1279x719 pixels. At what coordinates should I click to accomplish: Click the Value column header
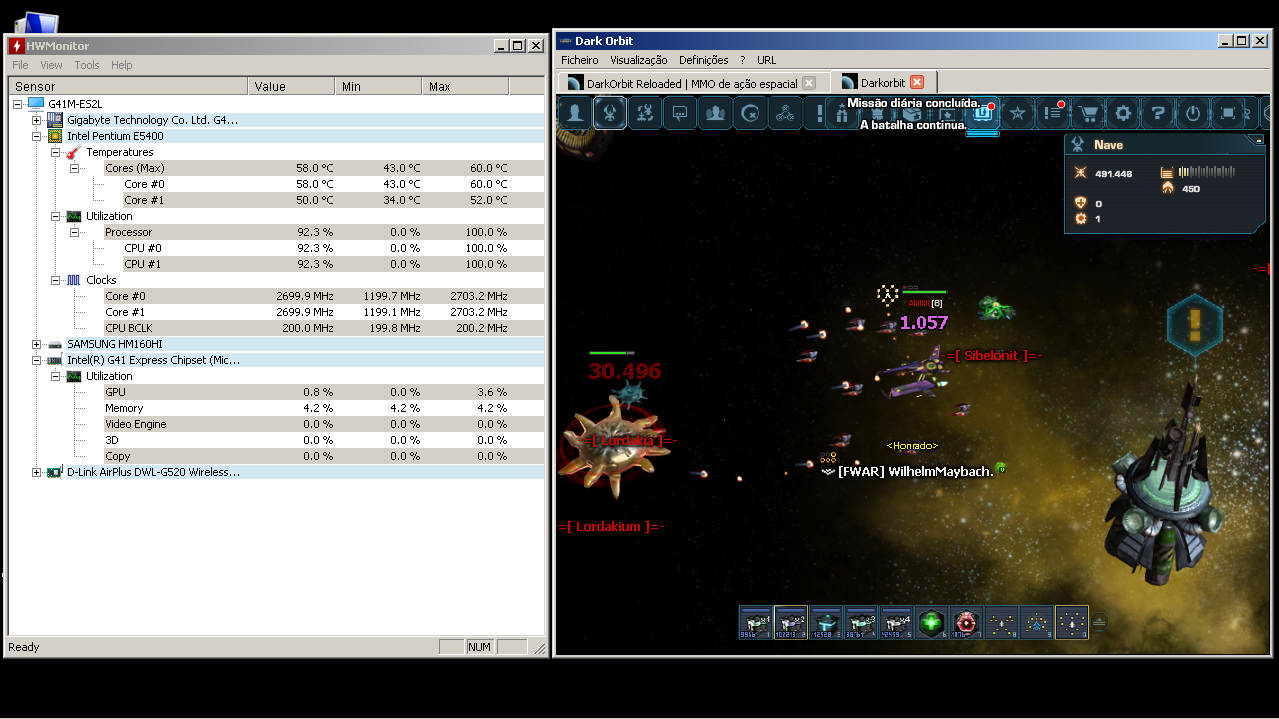click(291, 87)
